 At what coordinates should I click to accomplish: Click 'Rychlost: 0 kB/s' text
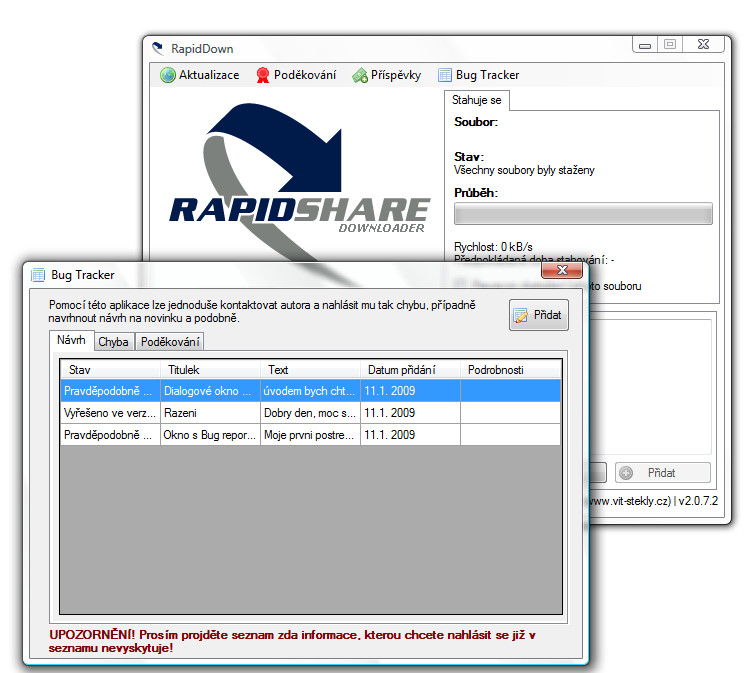(493, 247)
